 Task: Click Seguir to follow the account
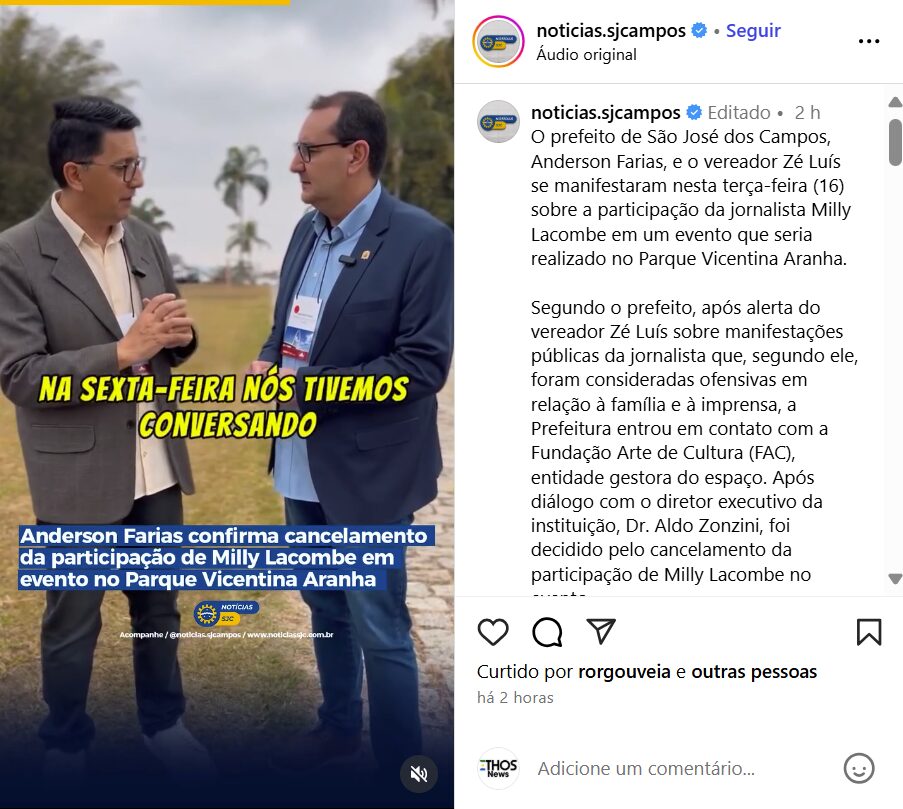tap(753, 31)
